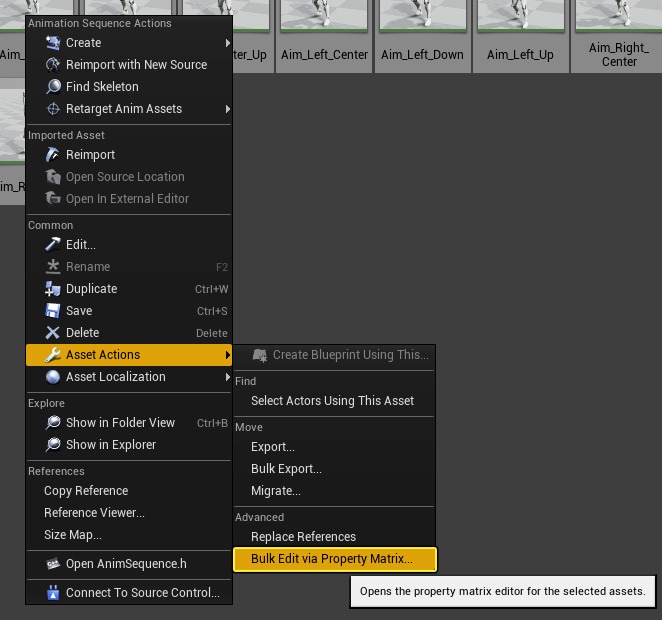
Task: Click the Open AnimSequence.h icon
Action: 54,565
